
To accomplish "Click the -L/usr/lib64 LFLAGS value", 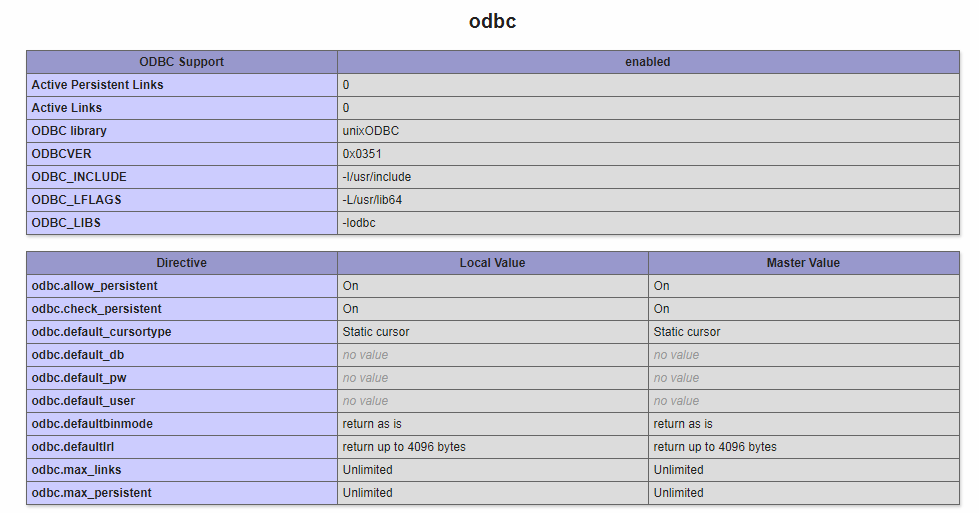I will pos(372,200).
